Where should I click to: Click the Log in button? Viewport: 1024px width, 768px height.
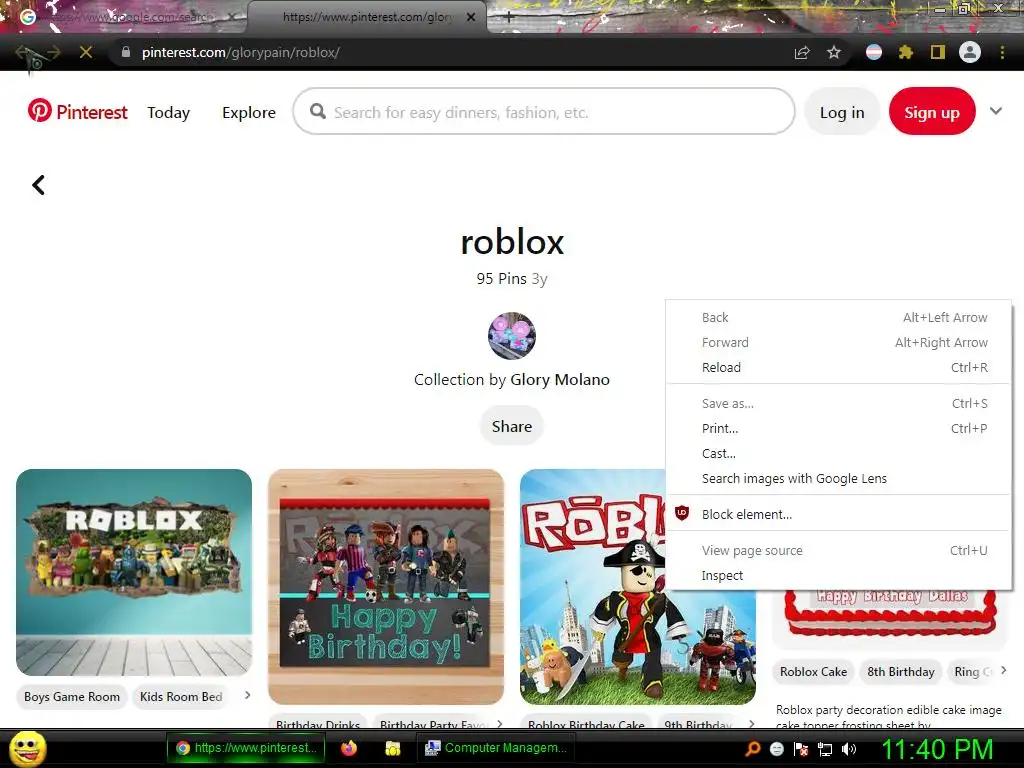(x=842, y=112)
